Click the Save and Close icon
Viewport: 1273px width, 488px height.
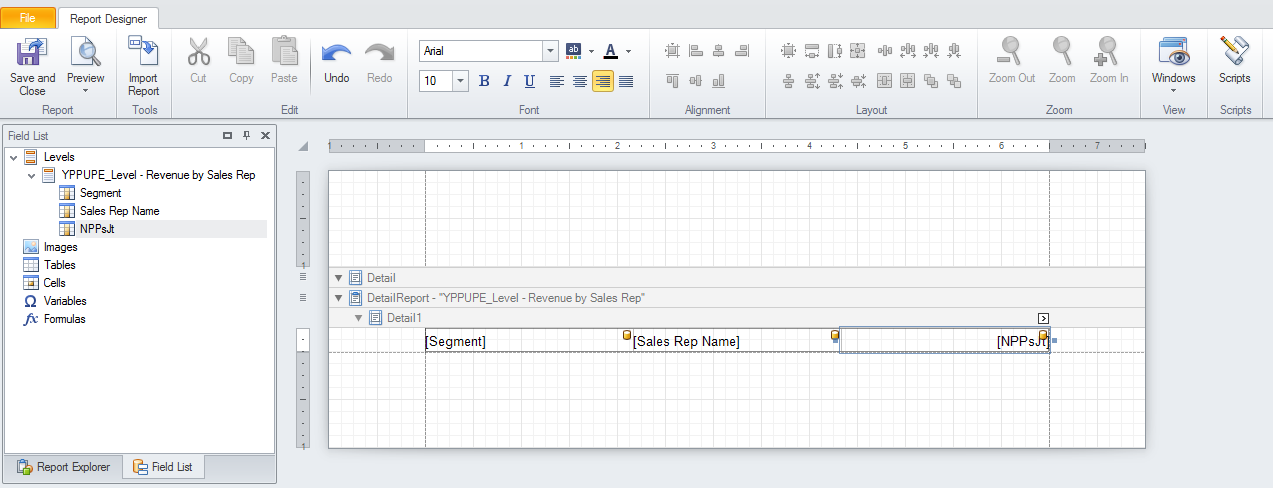pos(32,52)
